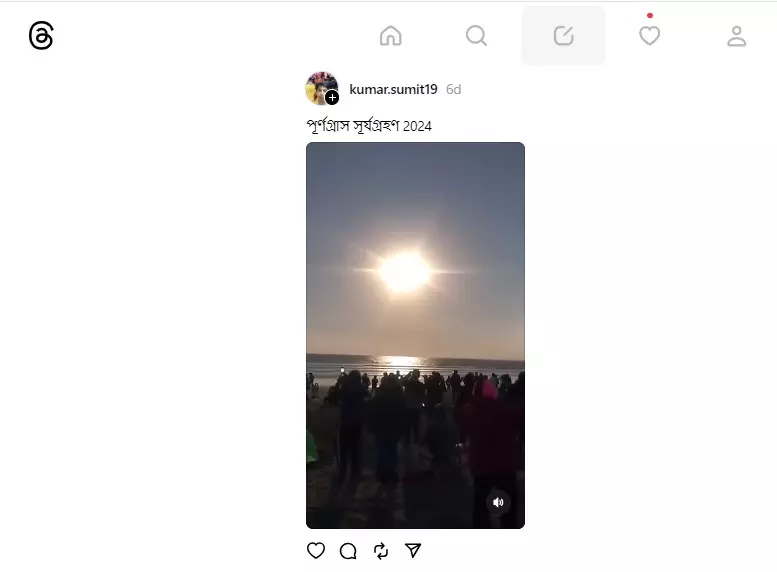The width and height of the screenshot is (777, 572).
Task: Open Activity notifications heart
Action: [x=649, y=36]
